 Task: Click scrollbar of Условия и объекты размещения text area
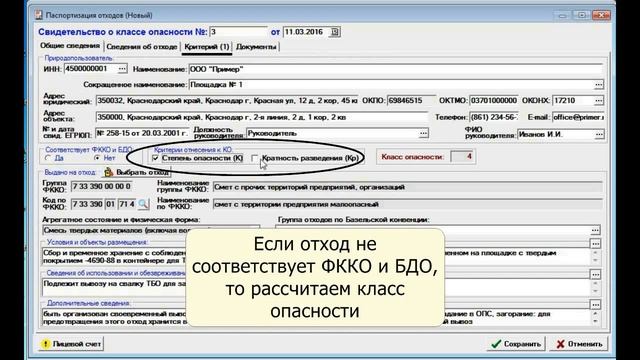[596, 257]
